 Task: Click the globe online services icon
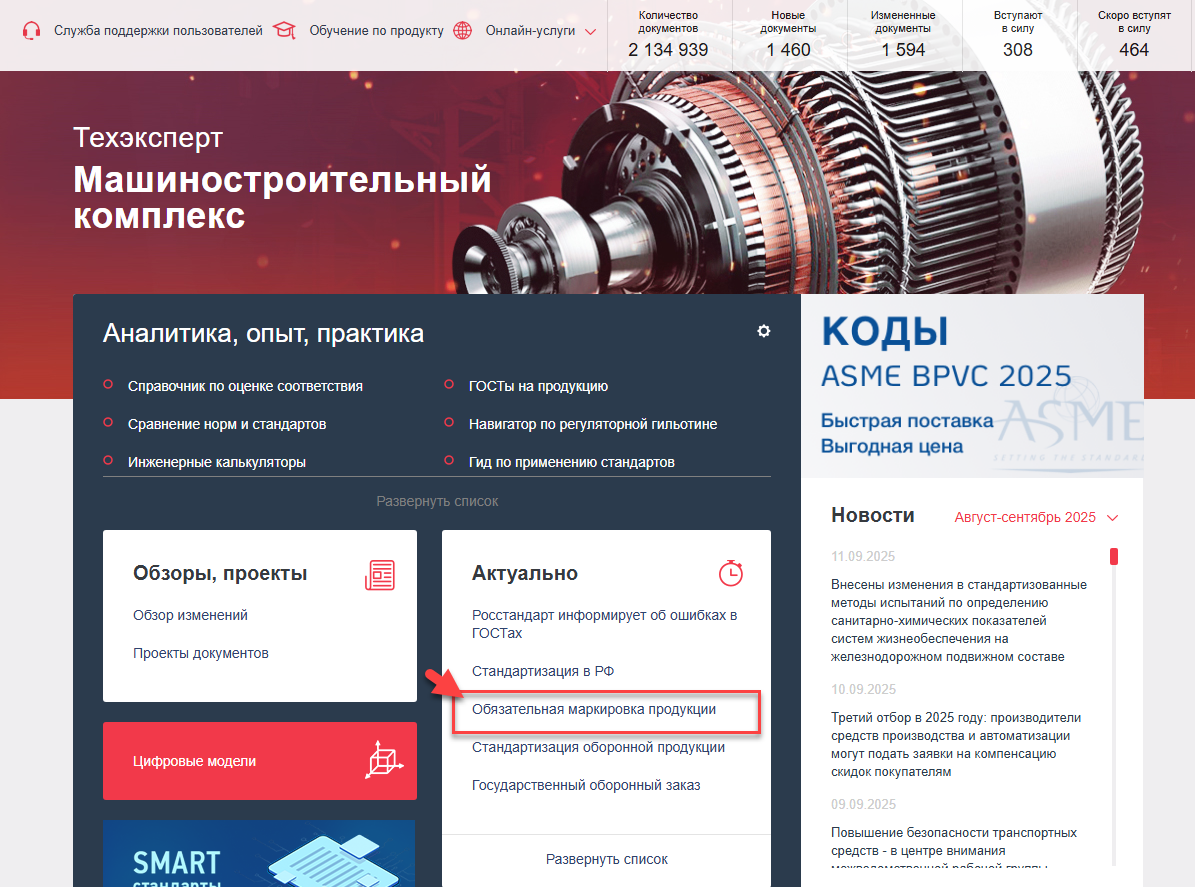pyautogui.click(x=463, y=30)
